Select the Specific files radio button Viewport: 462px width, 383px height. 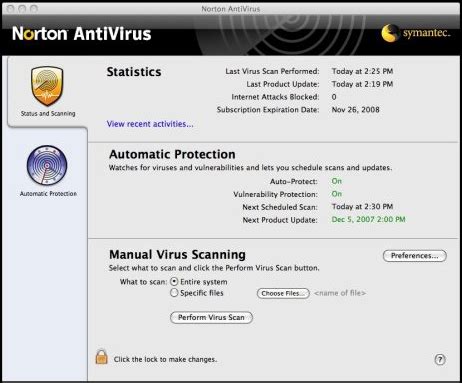[x=174, y=293]
